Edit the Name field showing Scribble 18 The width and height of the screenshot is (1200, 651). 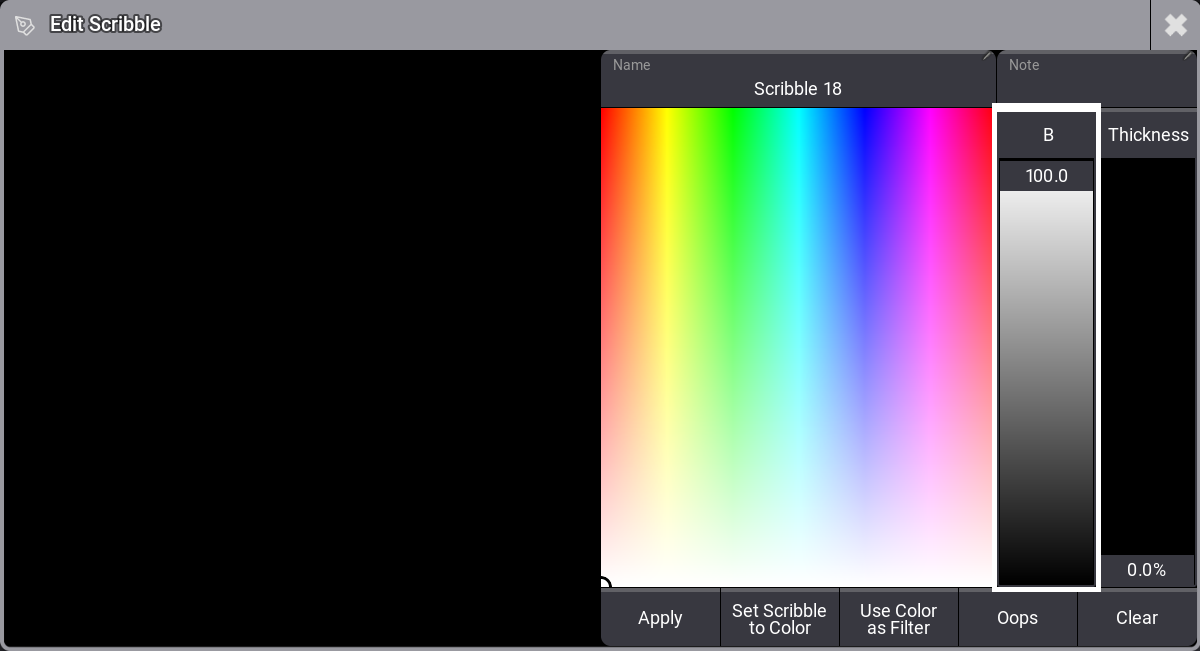pyautogui.click(x=797, y=80)
